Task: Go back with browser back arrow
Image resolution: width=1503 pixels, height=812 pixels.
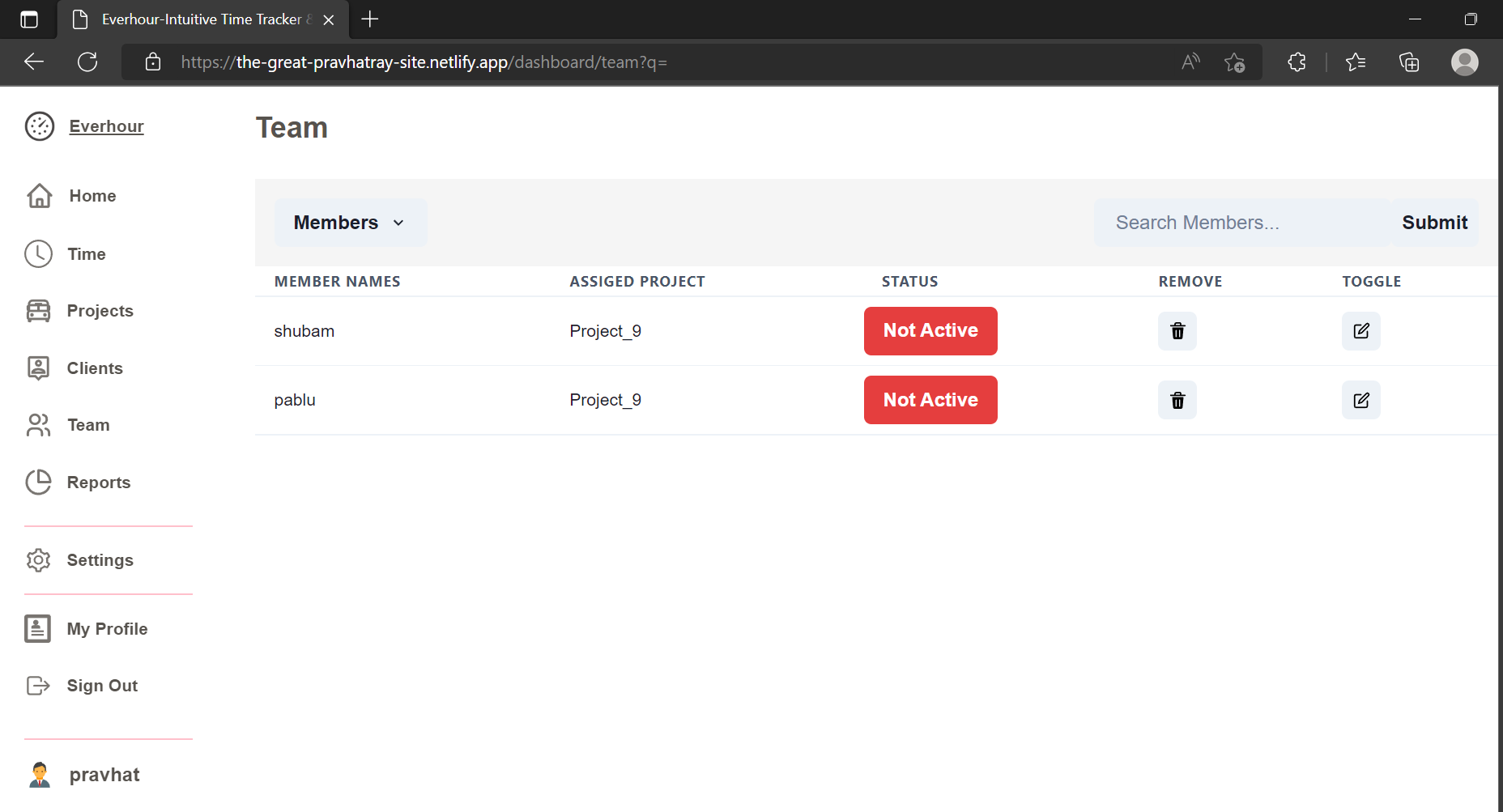Action: coord(34,62)
